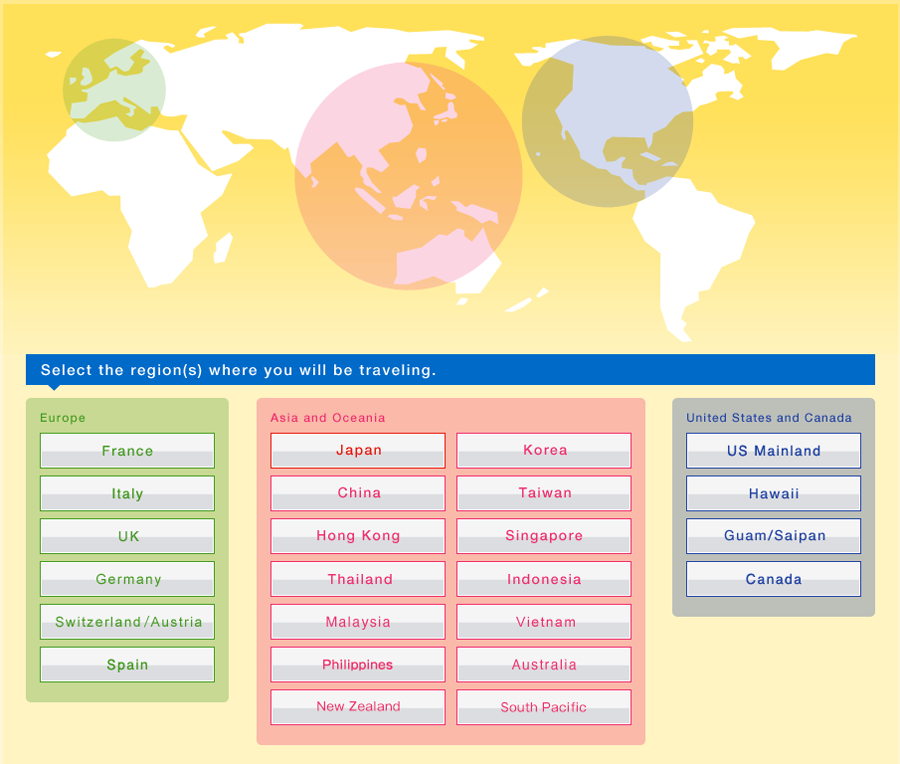The height and width of the screenshot is (764, 900).
Task: Choose Hong Kong as destination
Action: click(358, 536)
